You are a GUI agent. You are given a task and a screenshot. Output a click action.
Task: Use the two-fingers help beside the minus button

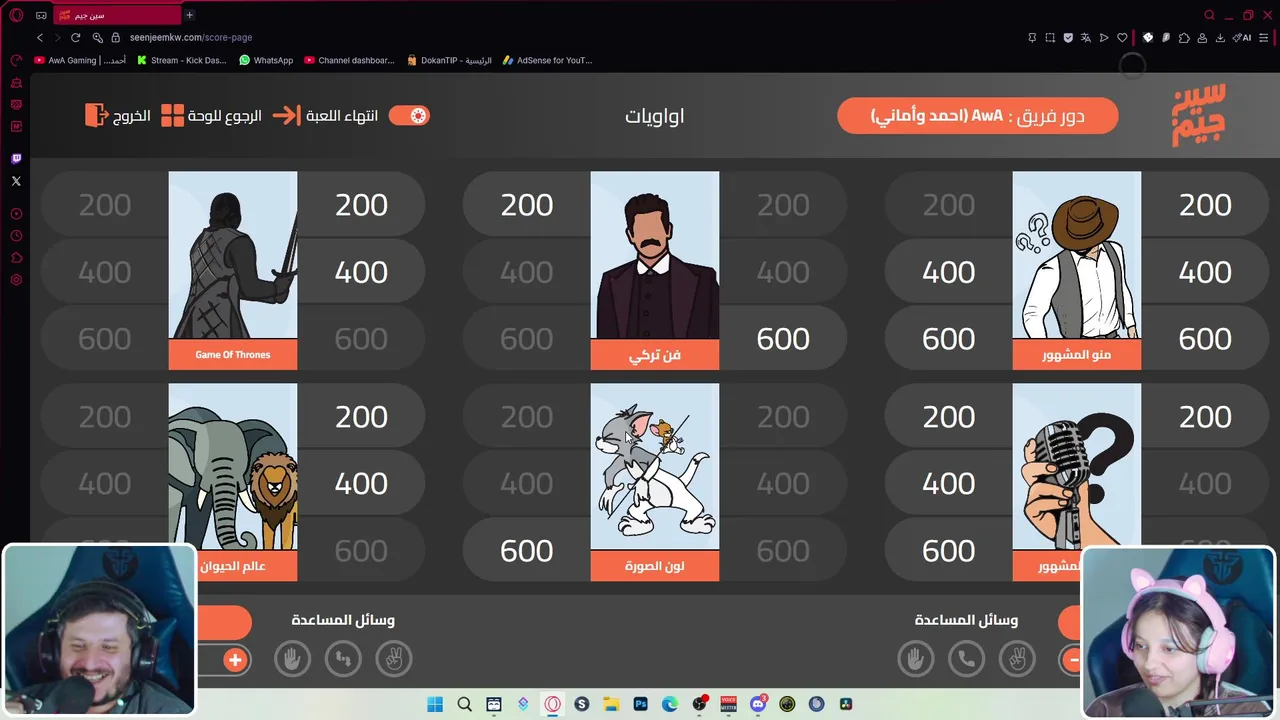[1017, 659]
